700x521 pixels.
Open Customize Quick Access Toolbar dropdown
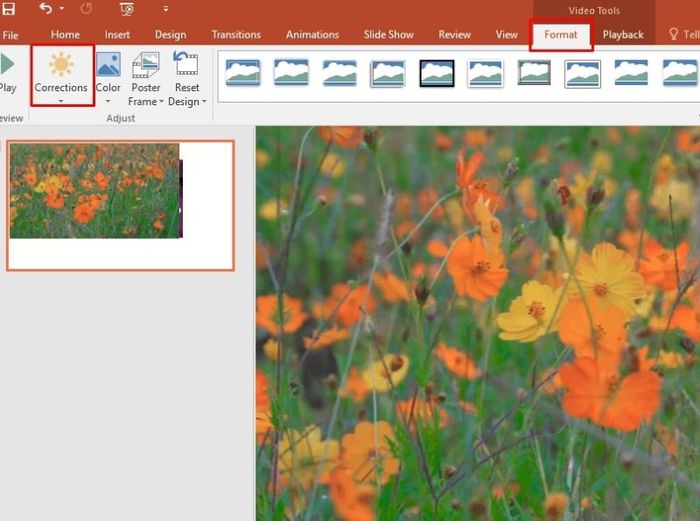coord(166,8)
